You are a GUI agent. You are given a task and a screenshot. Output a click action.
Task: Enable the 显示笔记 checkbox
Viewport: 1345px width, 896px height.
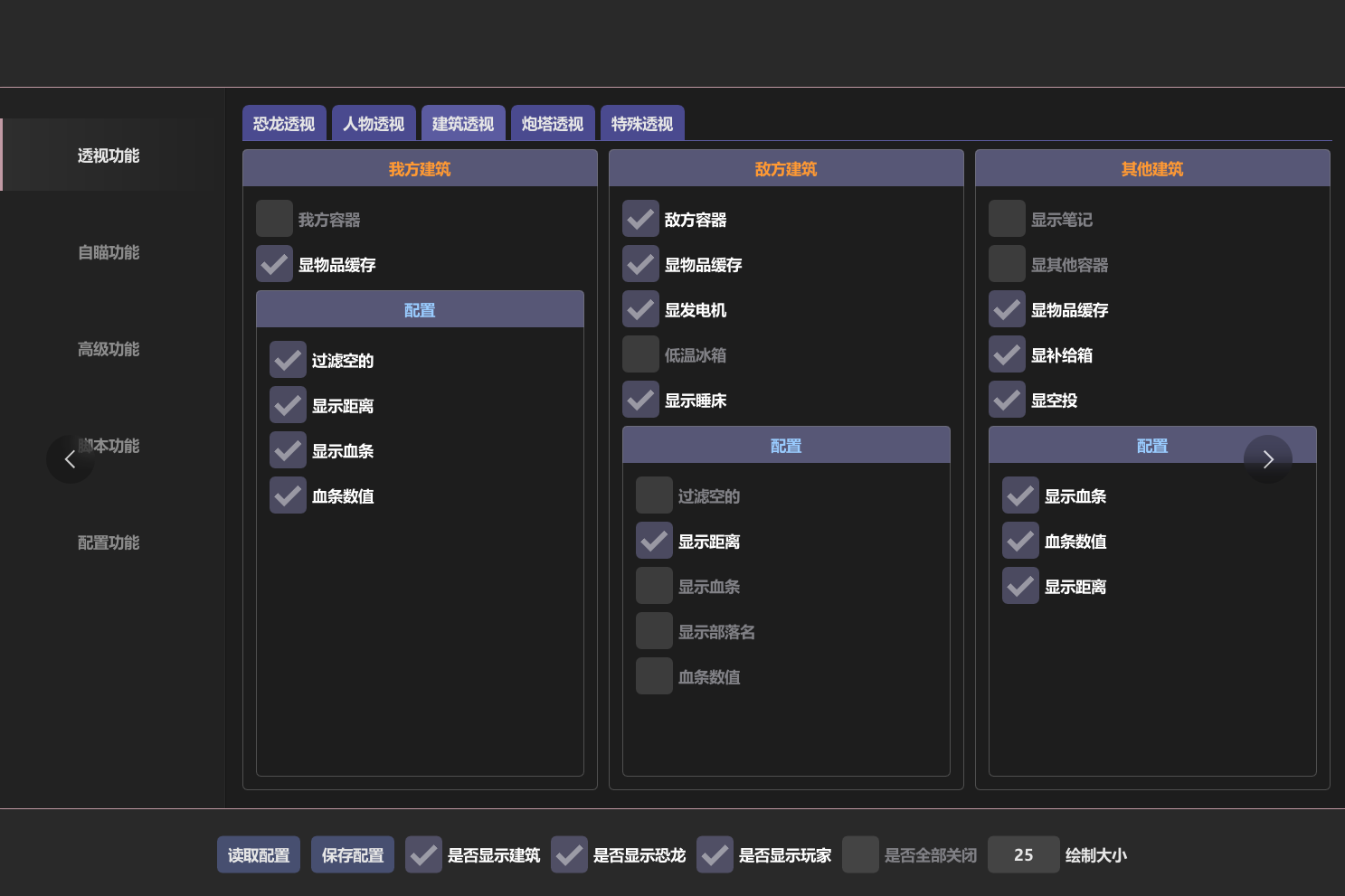1007,219
